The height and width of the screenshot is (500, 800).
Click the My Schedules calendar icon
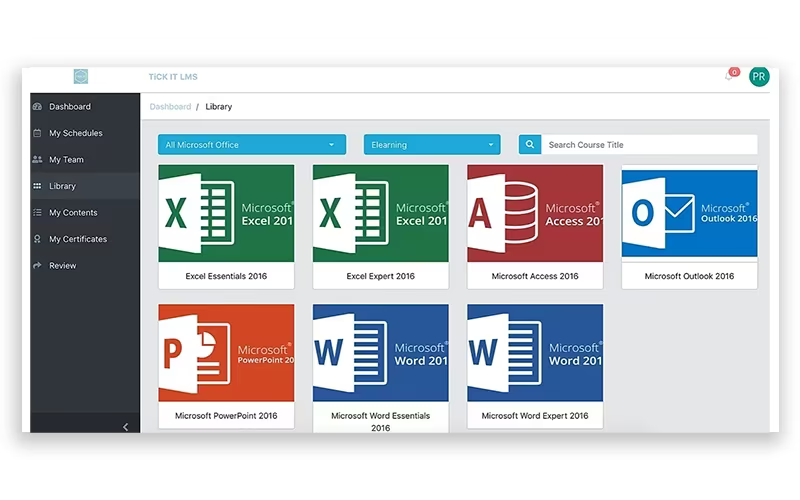(x=37, y=133)
